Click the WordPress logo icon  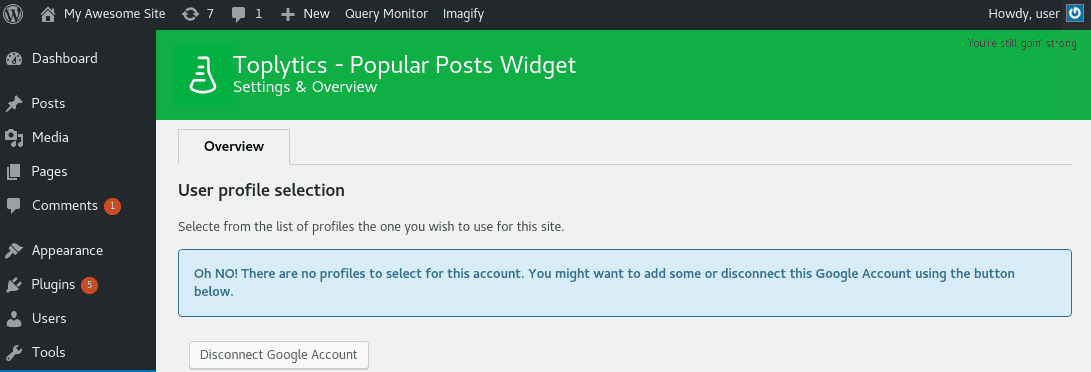click(13, 14)
